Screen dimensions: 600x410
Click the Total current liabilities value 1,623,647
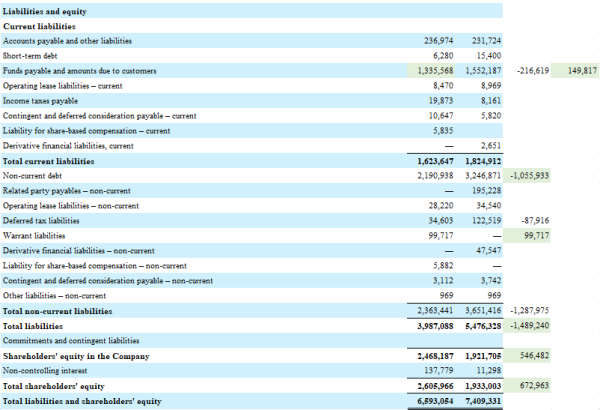point(433,160)
